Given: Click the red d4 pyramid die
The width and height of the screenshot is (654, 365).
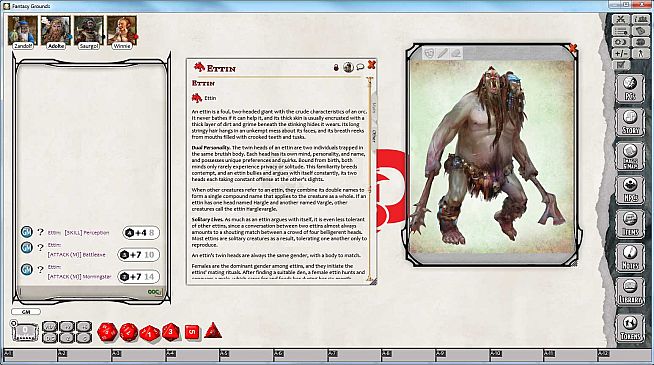Looking at the screenshot, I should coord(213,331).
